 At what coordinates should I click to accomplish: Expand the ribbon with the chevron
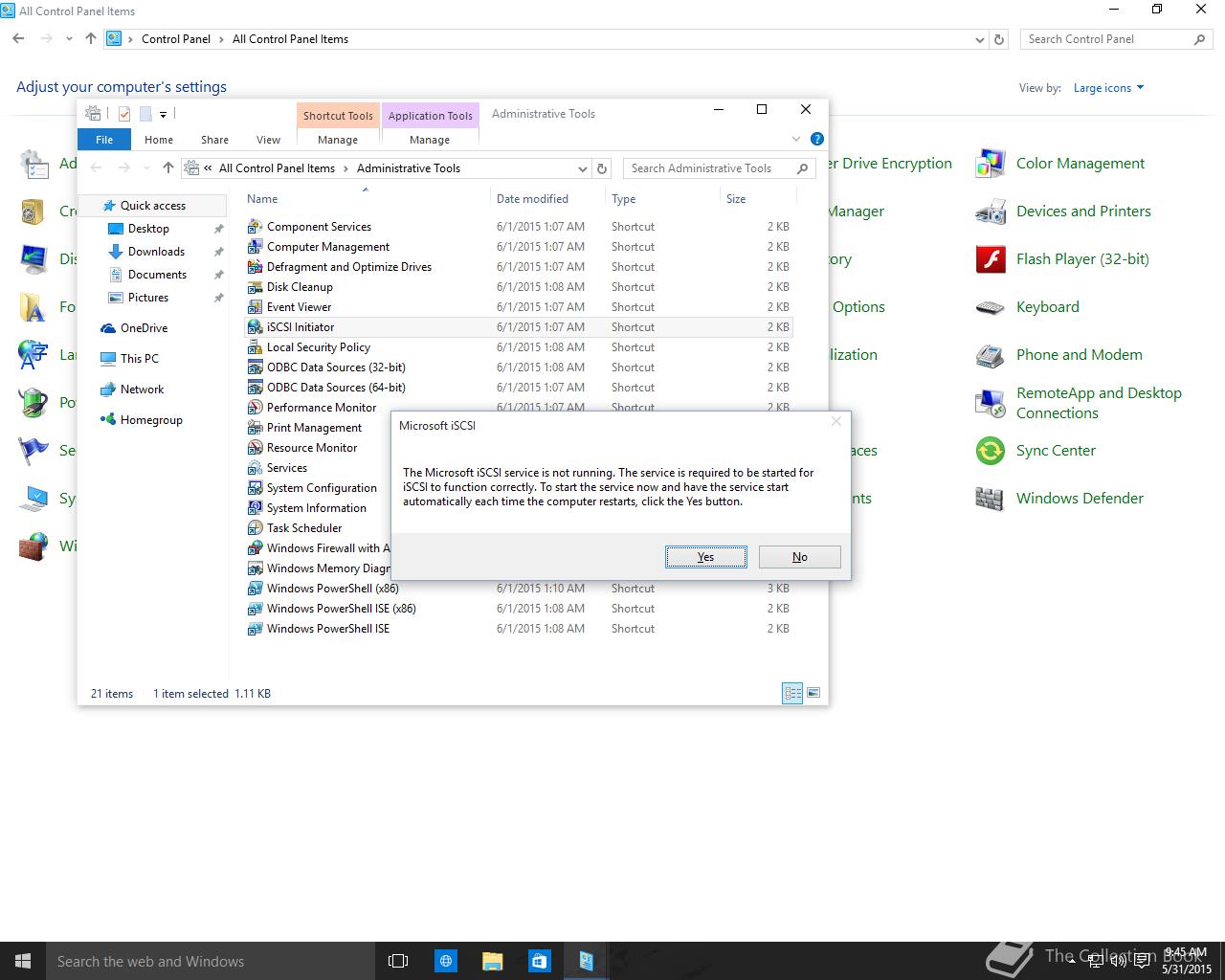click(x=796, y=140)
